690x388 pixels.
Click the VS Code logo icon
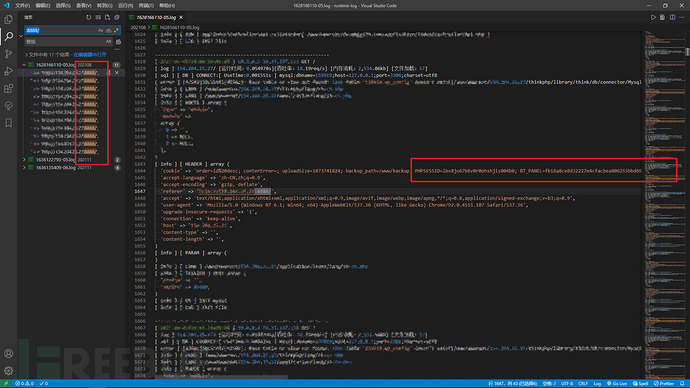pyautogui.click(x=6, y=6)
